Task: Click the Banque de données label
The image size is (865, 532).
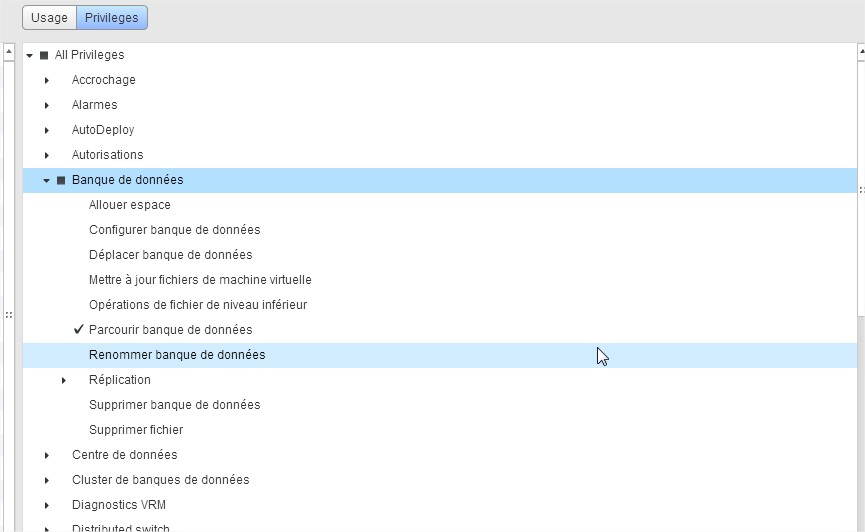Action: coord(127,179)
